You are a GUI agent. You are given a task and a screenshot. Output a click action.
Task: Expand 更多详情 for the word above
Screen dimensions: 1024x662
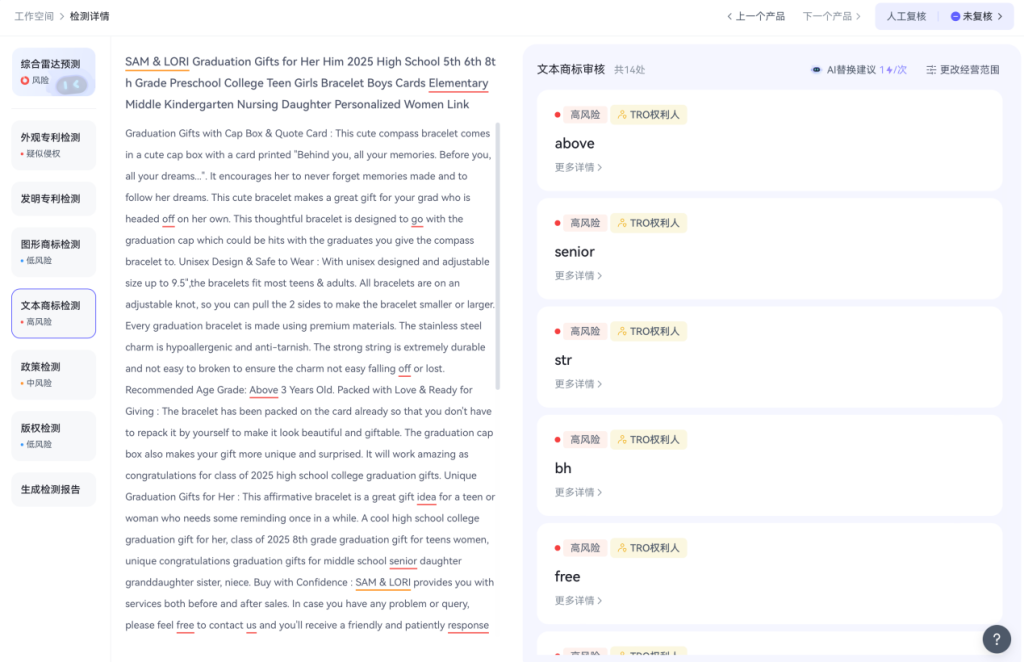tap(578, 168)
